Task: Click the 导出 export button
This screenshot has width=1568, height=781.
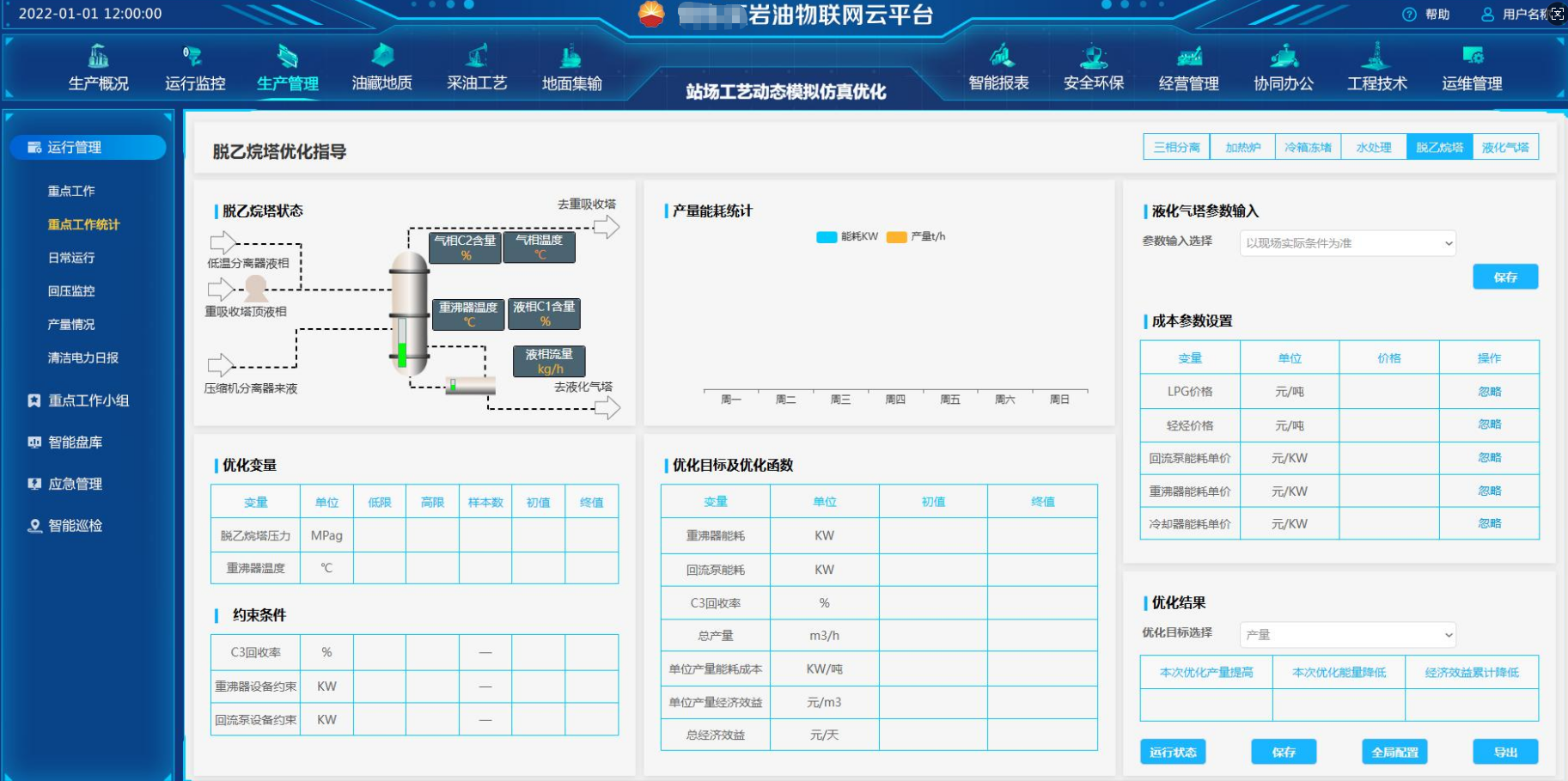Action: pyautogui.click(x=1505, y=753)
